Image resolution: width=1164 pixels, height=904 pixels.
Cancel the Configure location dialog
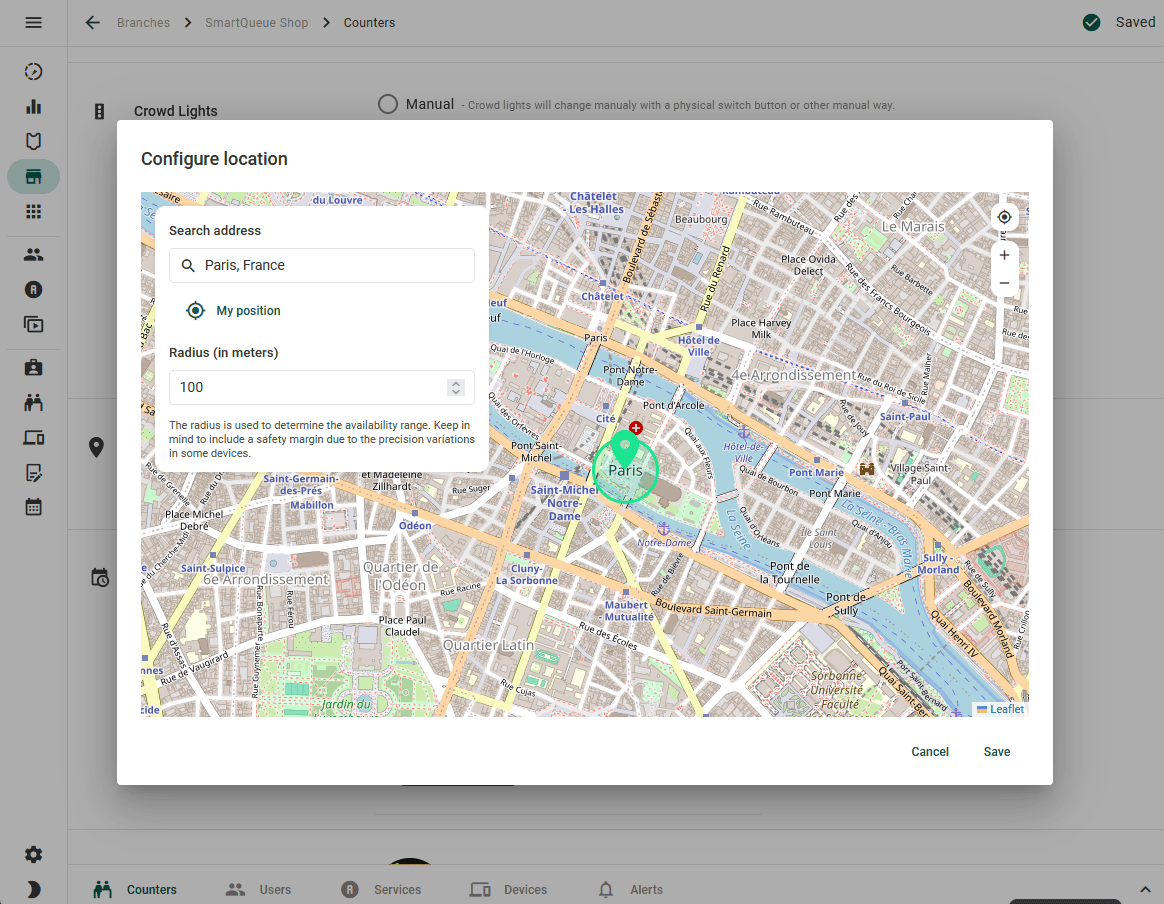coord(929,752)
